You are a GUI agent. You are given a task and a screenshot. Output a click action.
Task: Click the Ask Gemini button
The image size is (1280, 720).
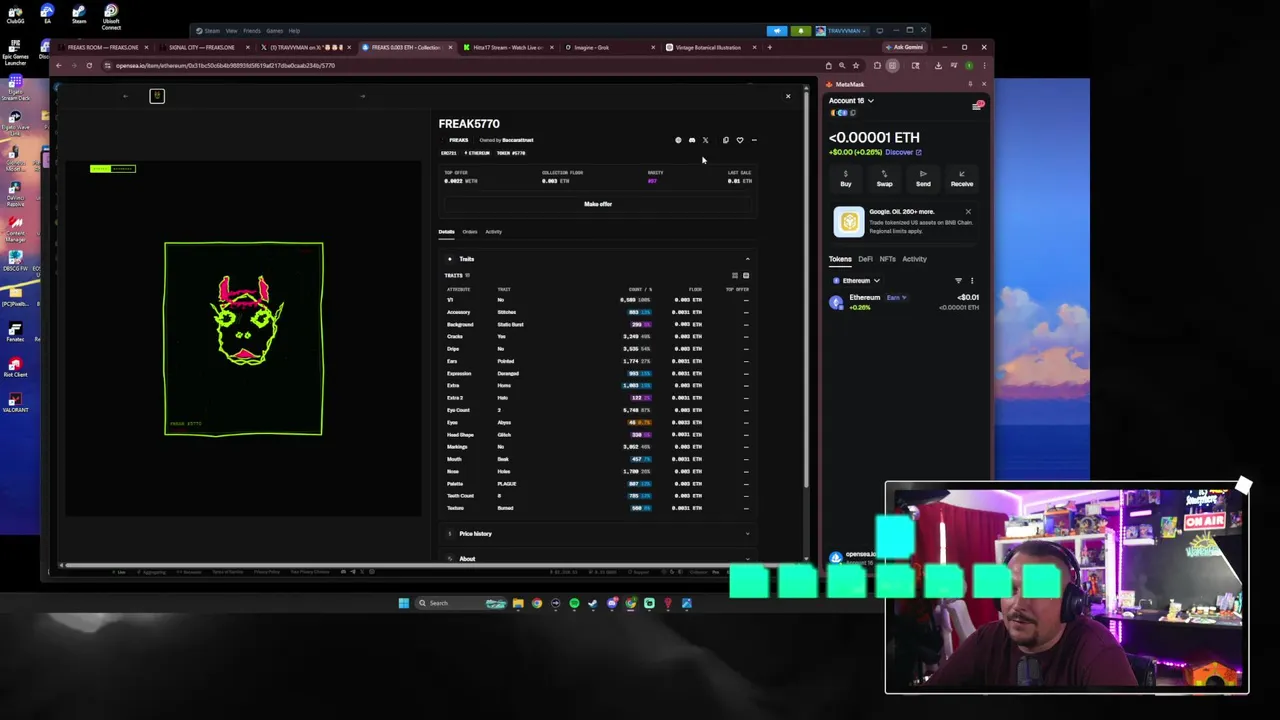904,47
